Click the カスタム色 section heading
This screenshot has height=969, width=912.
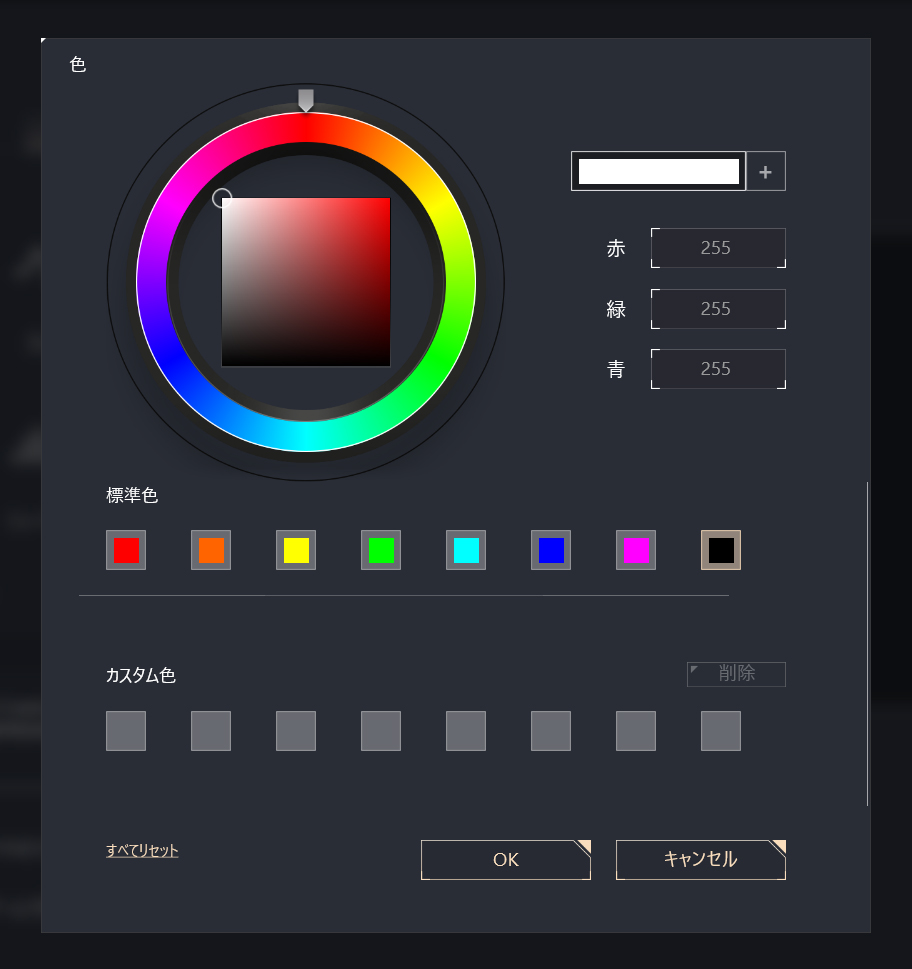(x=141, y=675)
